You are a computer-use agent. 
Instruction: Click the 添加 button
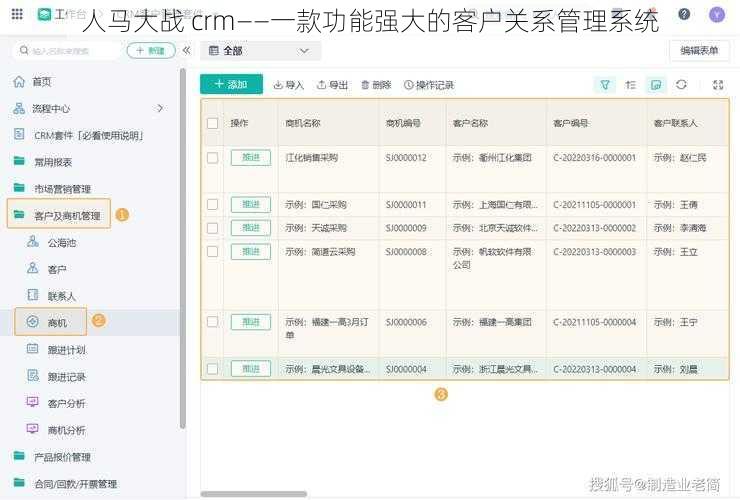click(x=231, y=85)
